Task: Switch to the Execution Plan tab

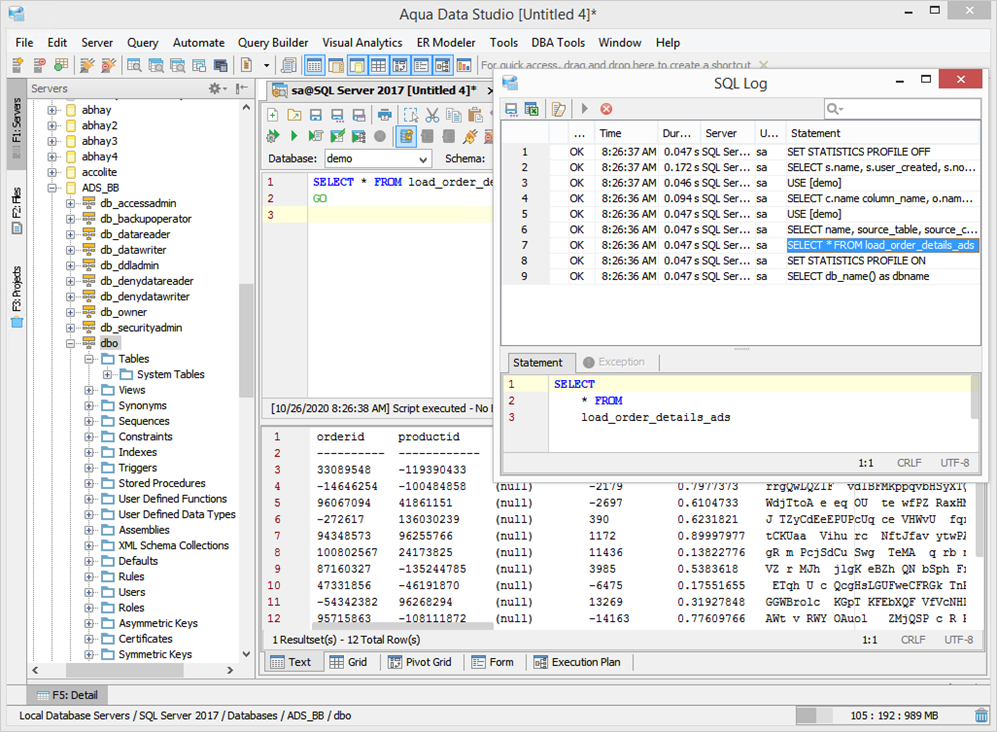Action: pyautogui.click(x=577, y=662)
